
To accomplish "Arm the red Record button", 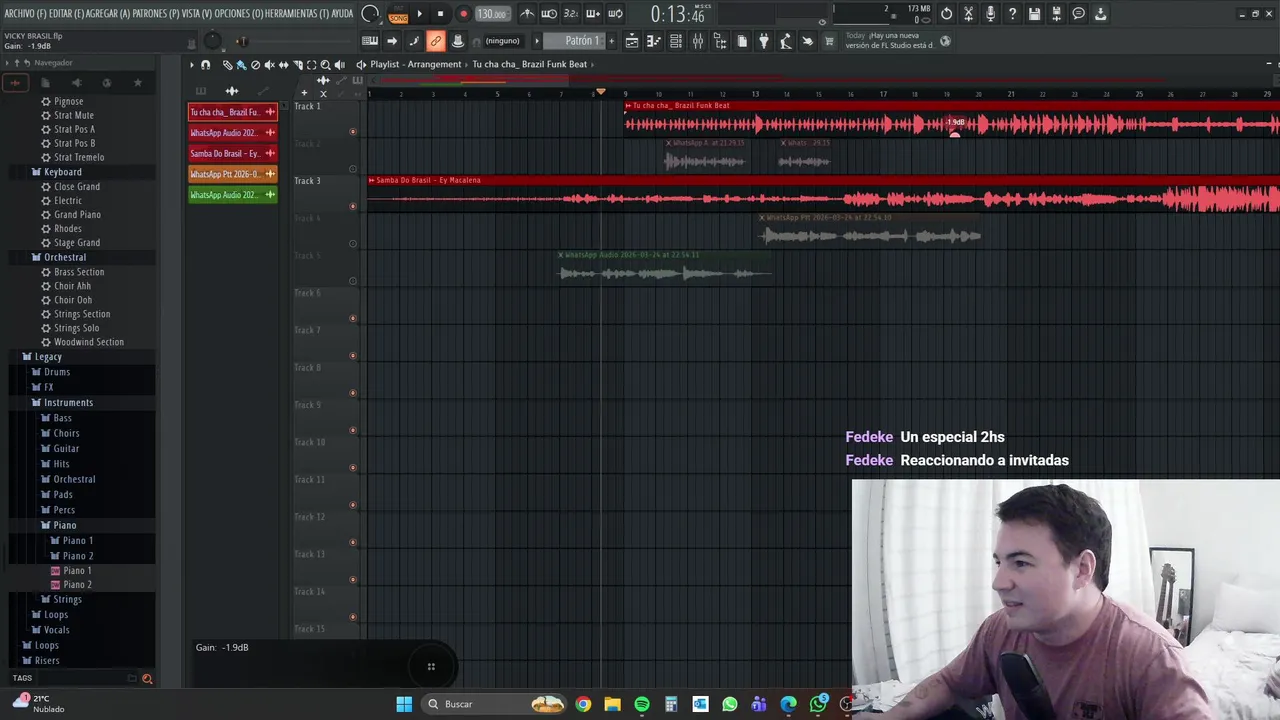I will click(463, 14).
